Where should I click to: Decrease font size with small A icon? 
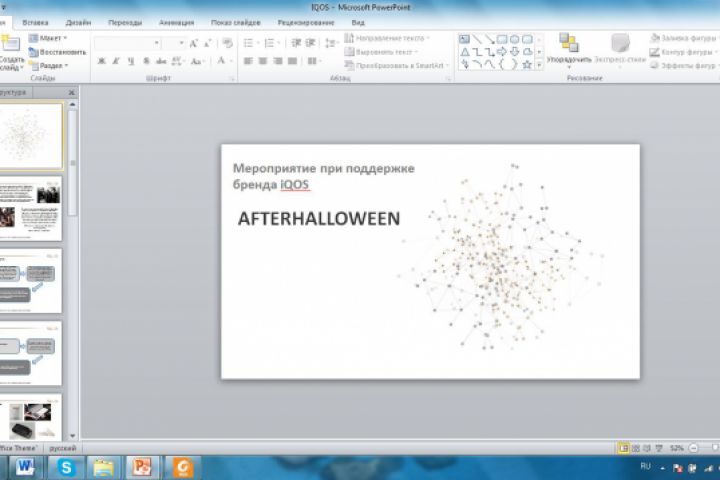coord(208,43)
